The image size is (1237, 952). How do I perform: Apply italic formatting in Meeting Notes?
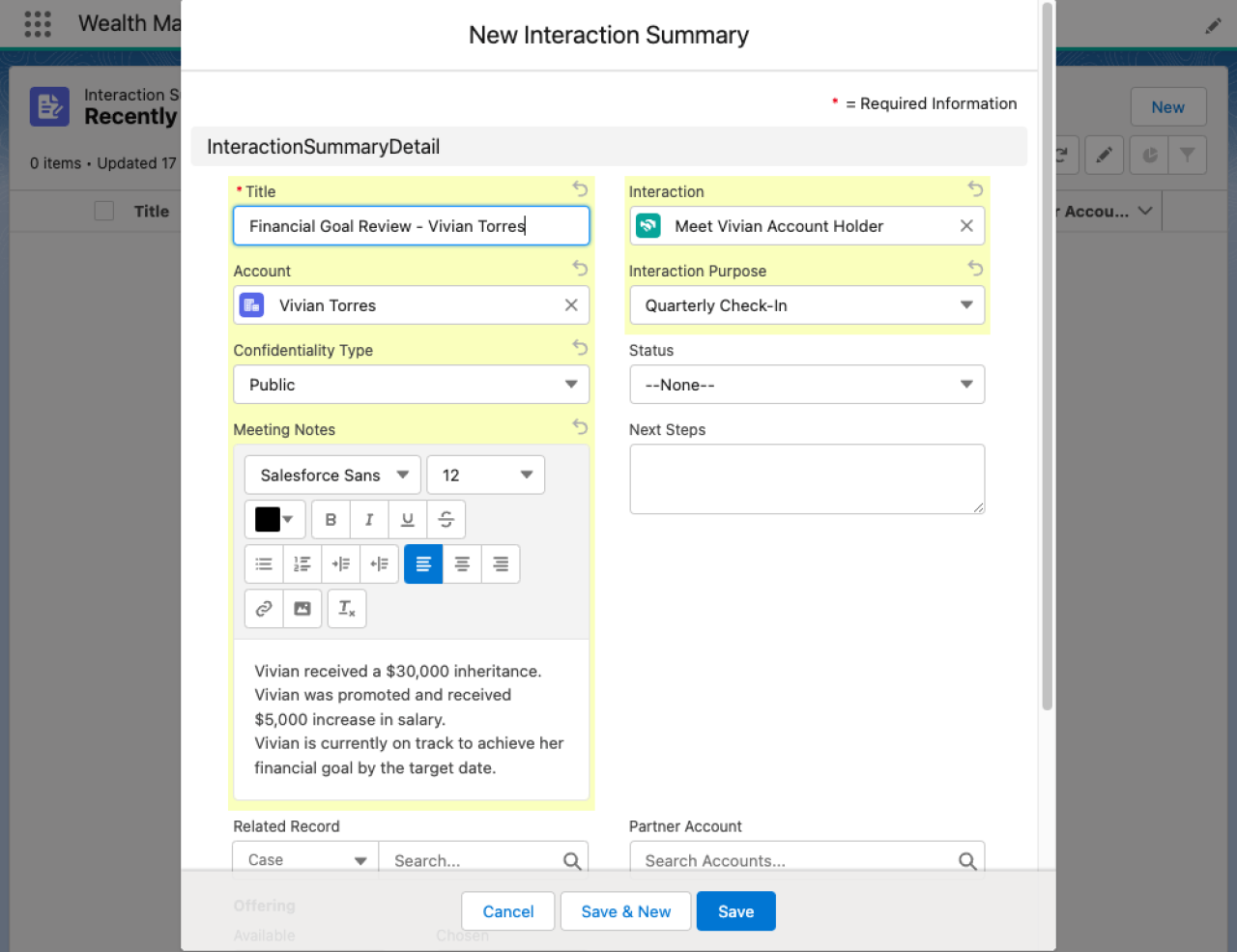(x=369, y=520)
